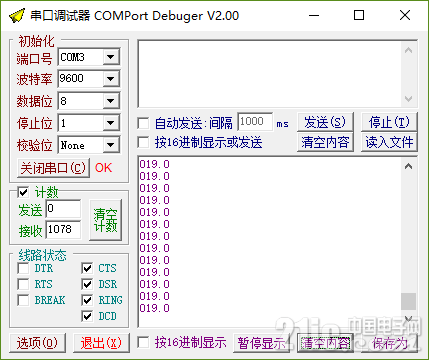This screenshot has width=429, height=360.
Task: Open the 校验位 None dropdown
Action: tap(111, 145)
